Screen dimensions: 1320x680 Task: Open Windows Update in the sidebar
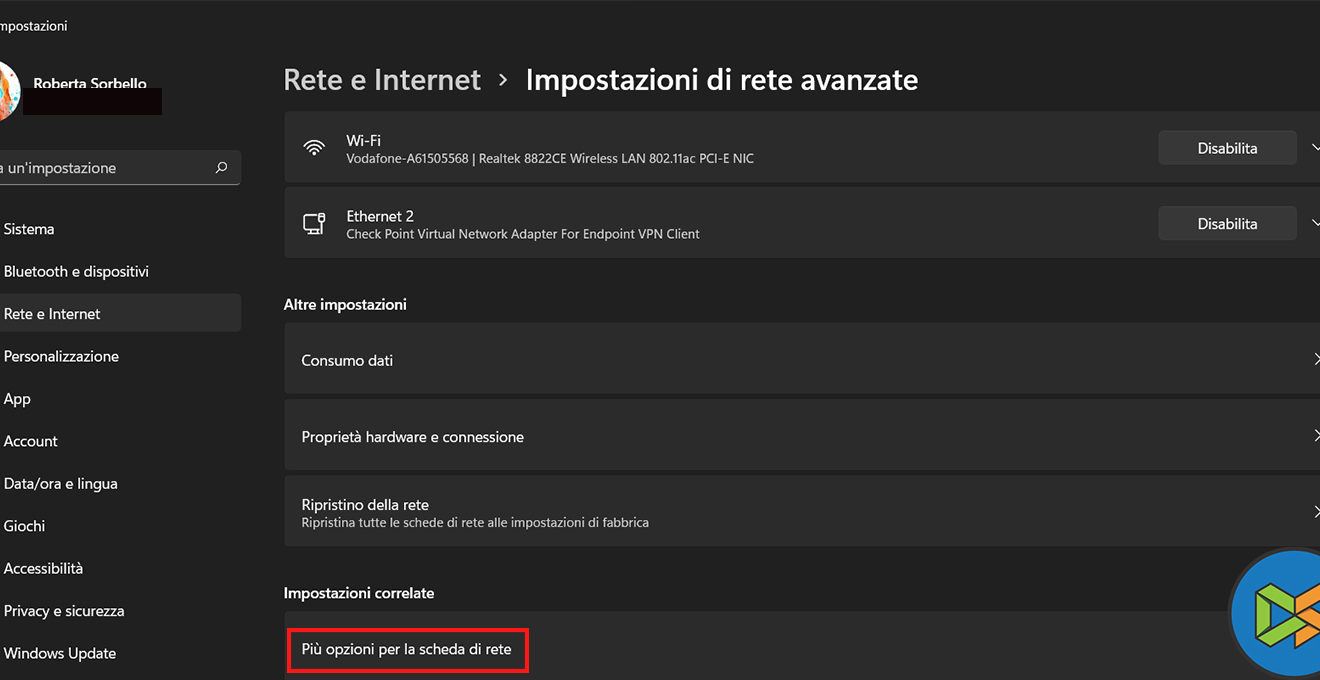pos(60,653)
